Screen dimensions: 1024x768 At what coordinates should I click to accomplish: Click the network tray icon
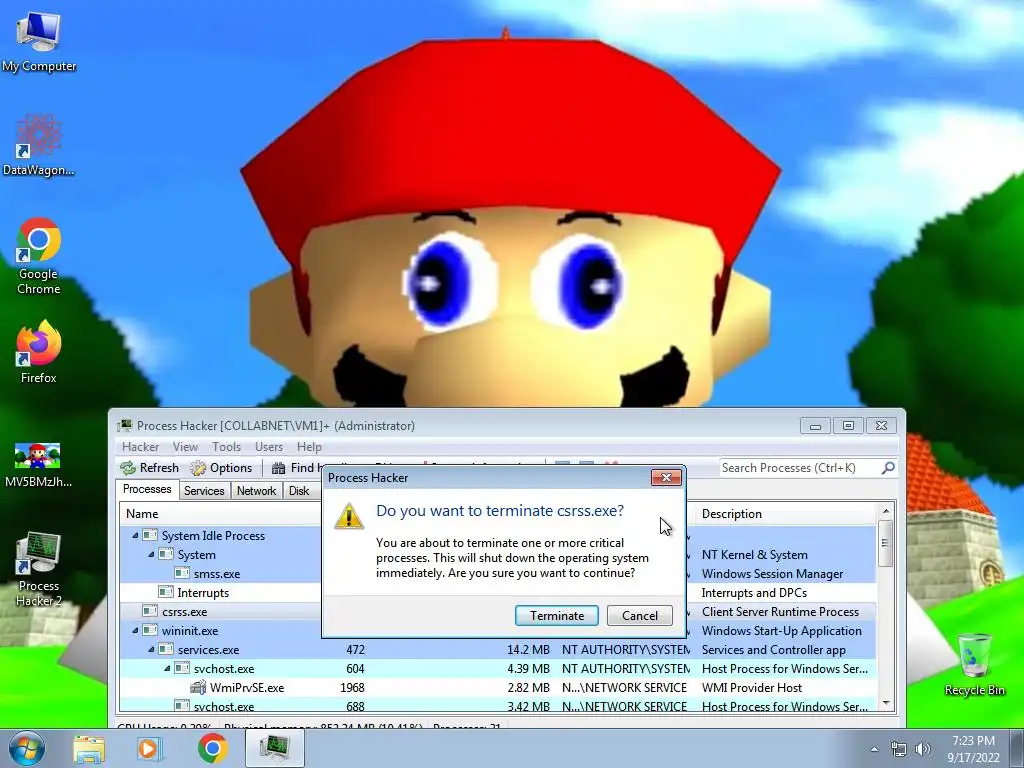(x=899, y=749)
